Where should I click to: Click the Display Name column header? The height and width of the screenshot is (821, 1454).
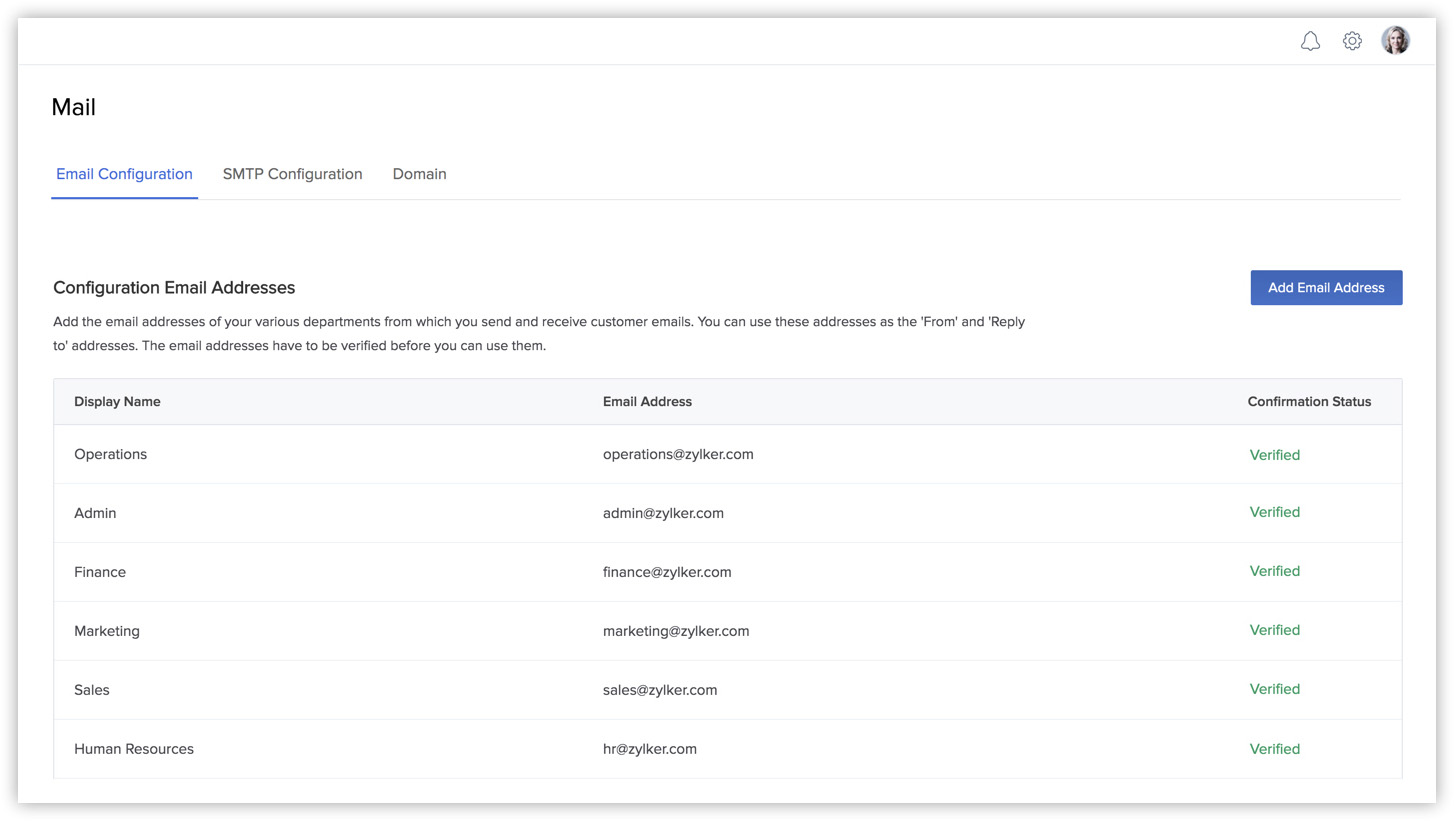[x=117, y=401]
